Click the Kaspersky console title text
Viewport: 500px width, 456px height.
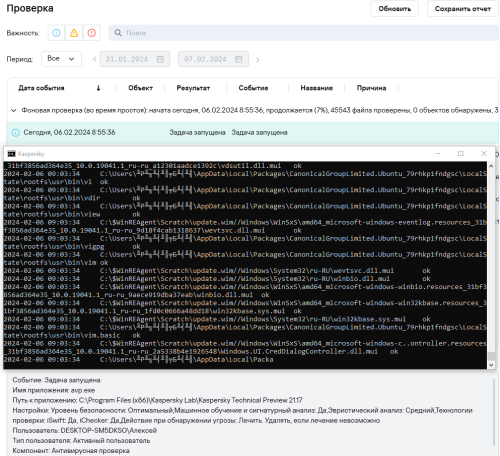pyautogui.click(x=31, y=154)
